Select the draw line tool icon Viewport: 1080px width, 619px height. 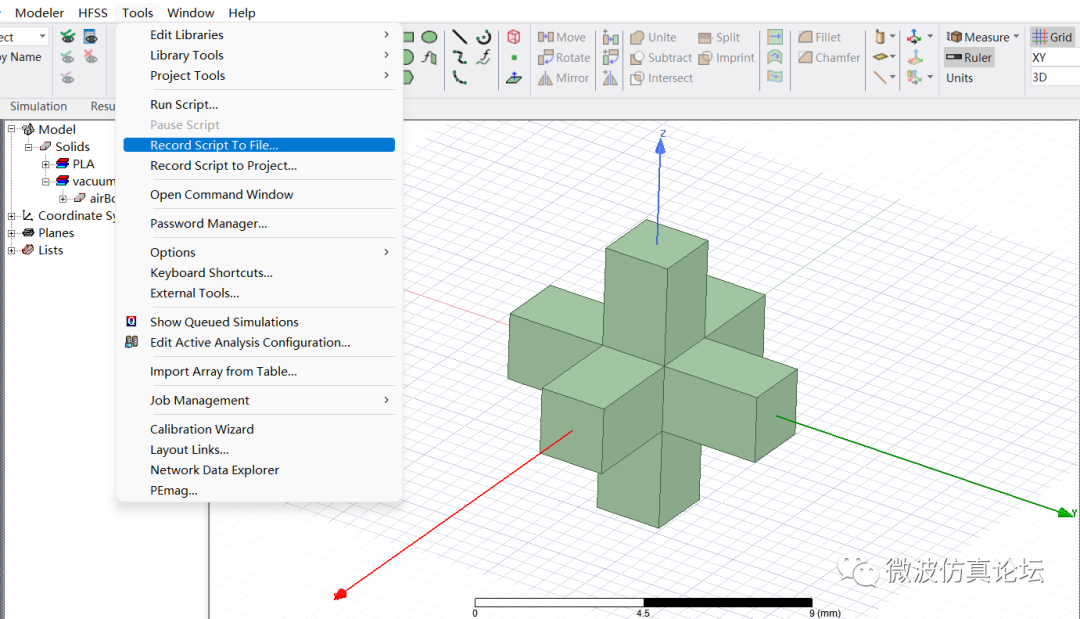tap(459, 37)
